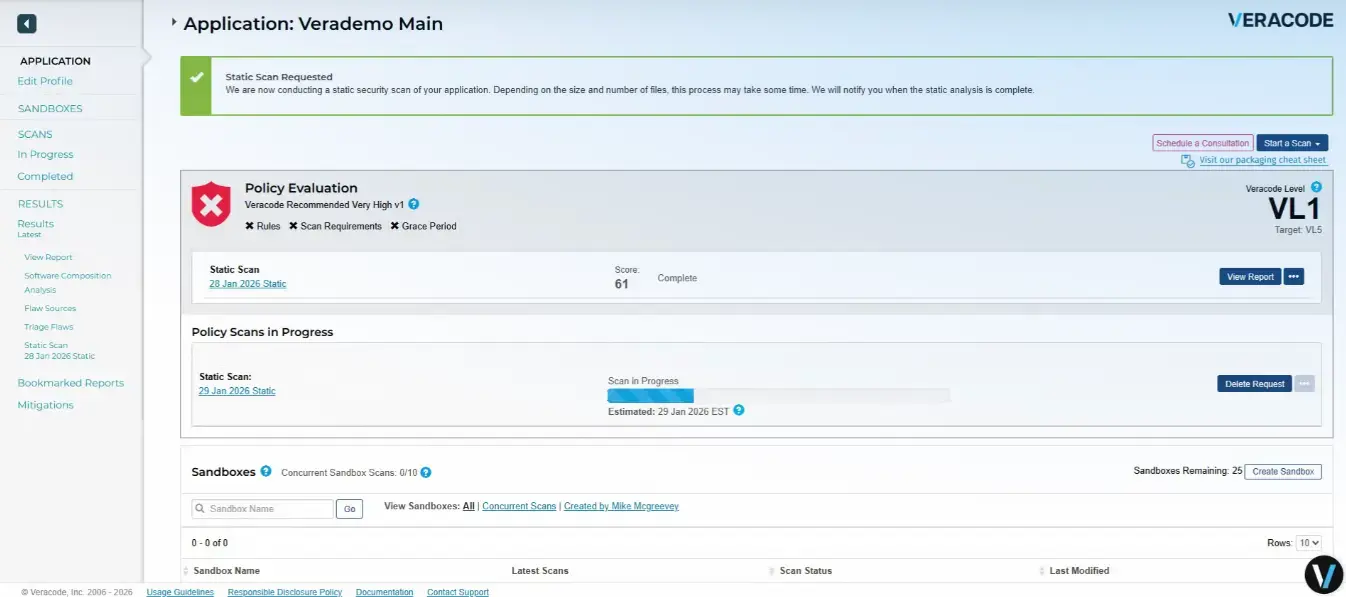Click the VL1 Veracode Level text
Image resolution: width=1346 pixels, height=597 pixels.
tap(1295, 209)
